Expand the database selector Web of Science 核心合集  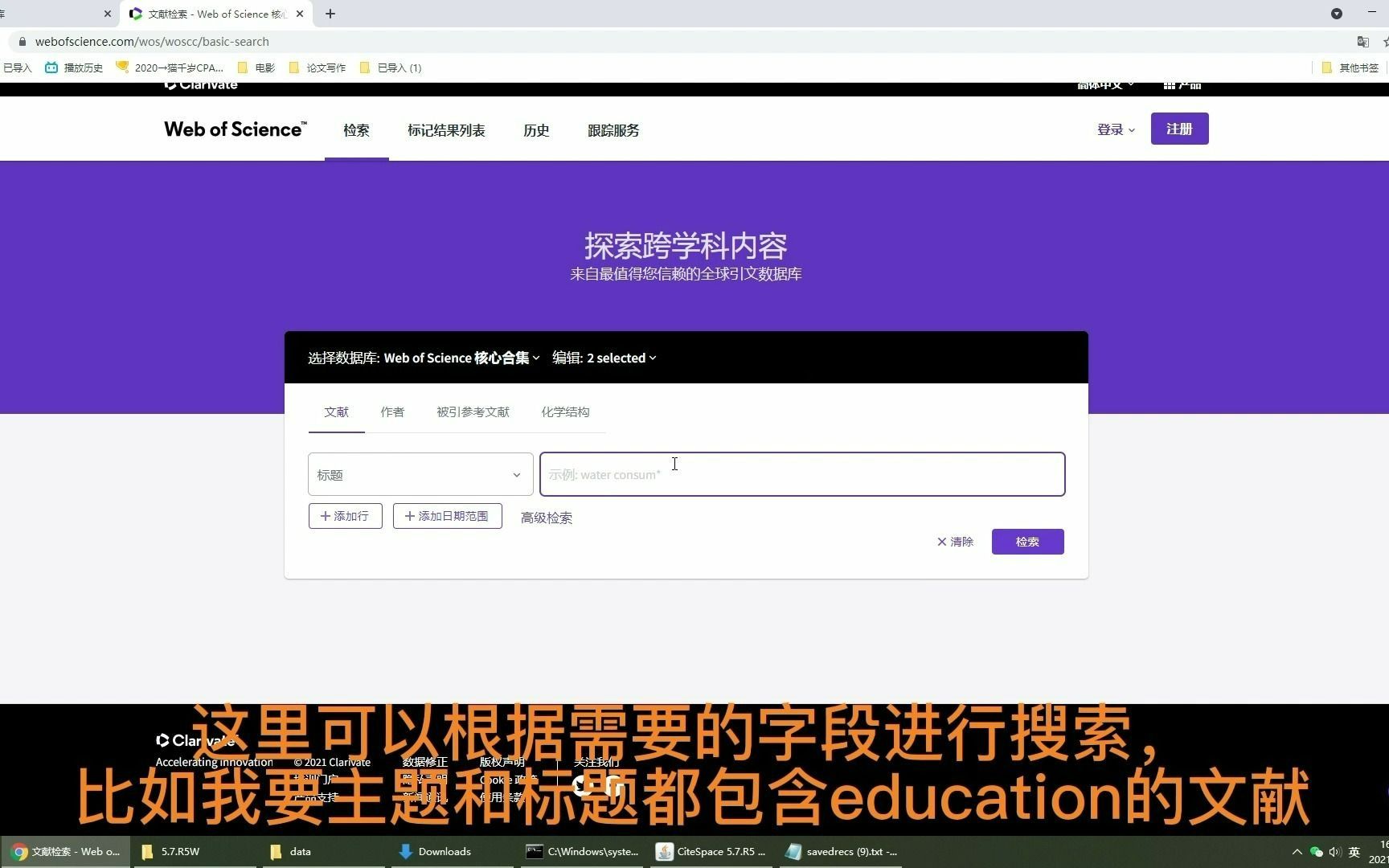point(461,358)
